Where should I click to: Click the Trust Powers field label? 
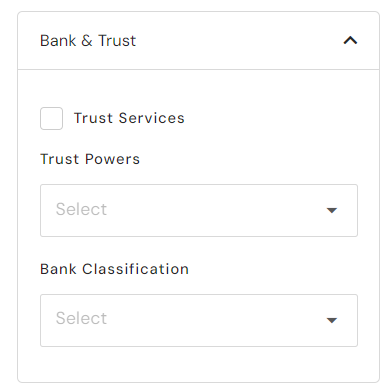[x=90, y=159]
